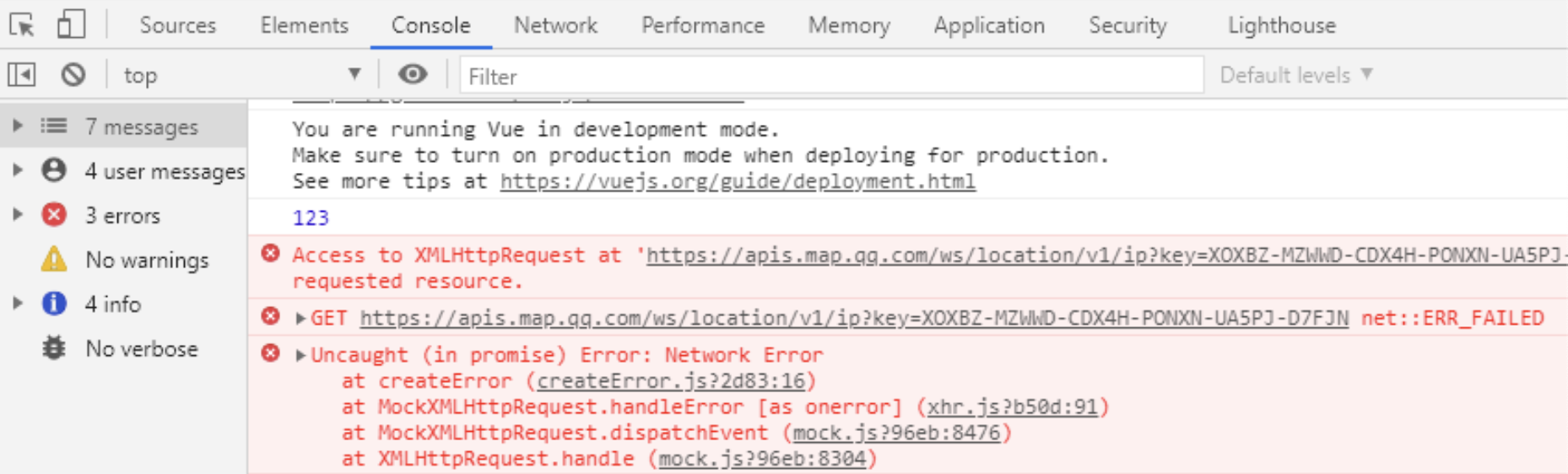Switch to the Network tab
The width and height of the screenshot is (1568, 474).
pos(555,25)
